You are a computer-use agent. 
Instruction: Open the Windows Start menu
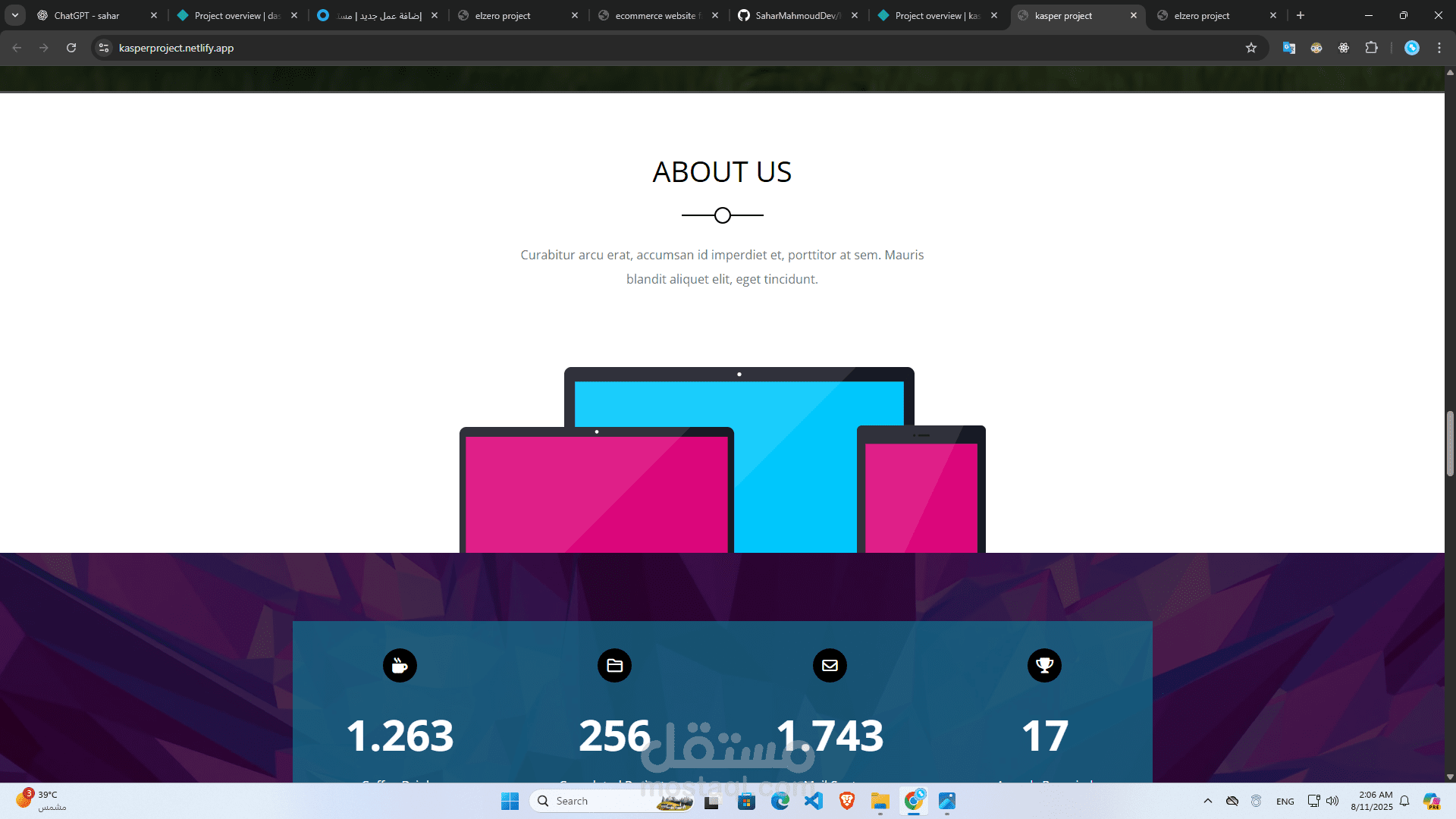510,801
